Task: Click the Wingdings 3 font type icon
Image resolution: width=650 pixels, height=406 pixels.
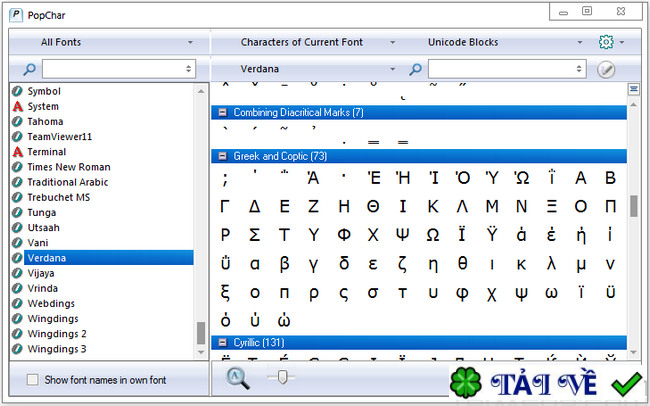Action: (17, 349)
